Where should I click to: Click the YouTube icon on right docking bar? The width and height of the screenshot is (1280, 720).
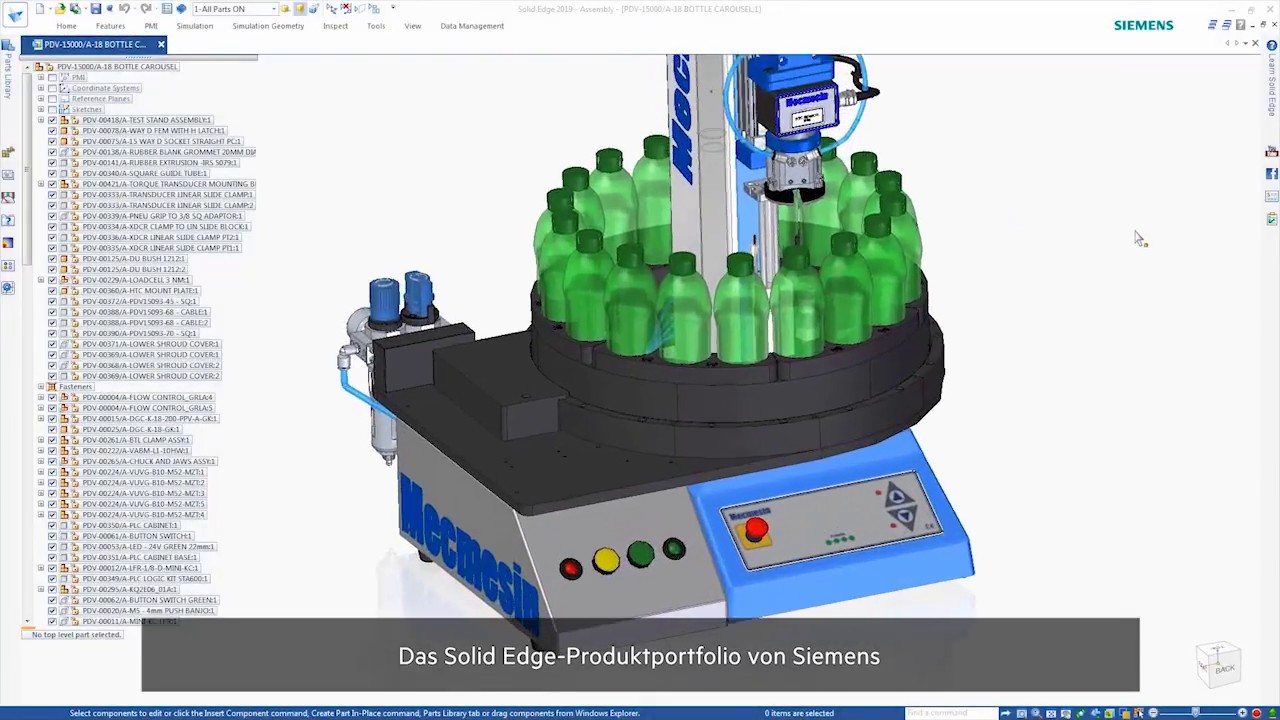click(1272, 152)
